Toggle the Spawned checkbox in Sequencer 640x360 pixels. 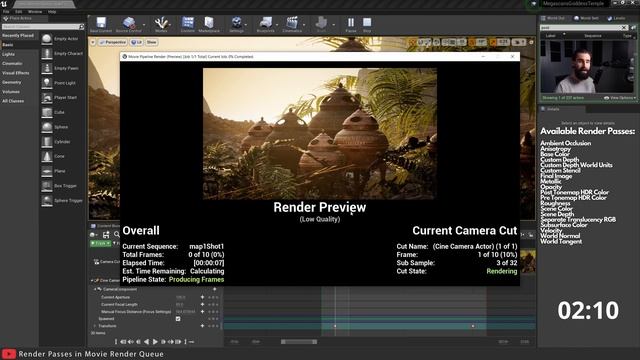[178, 319]
